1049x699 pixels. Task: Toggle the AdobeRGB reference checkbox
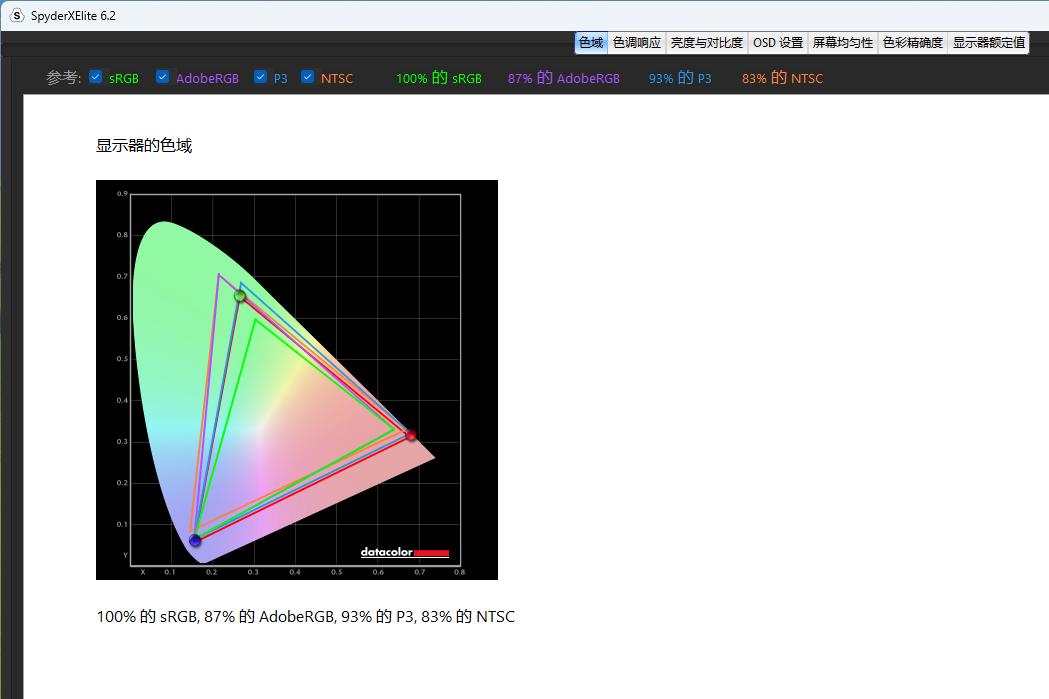[163, 77]
